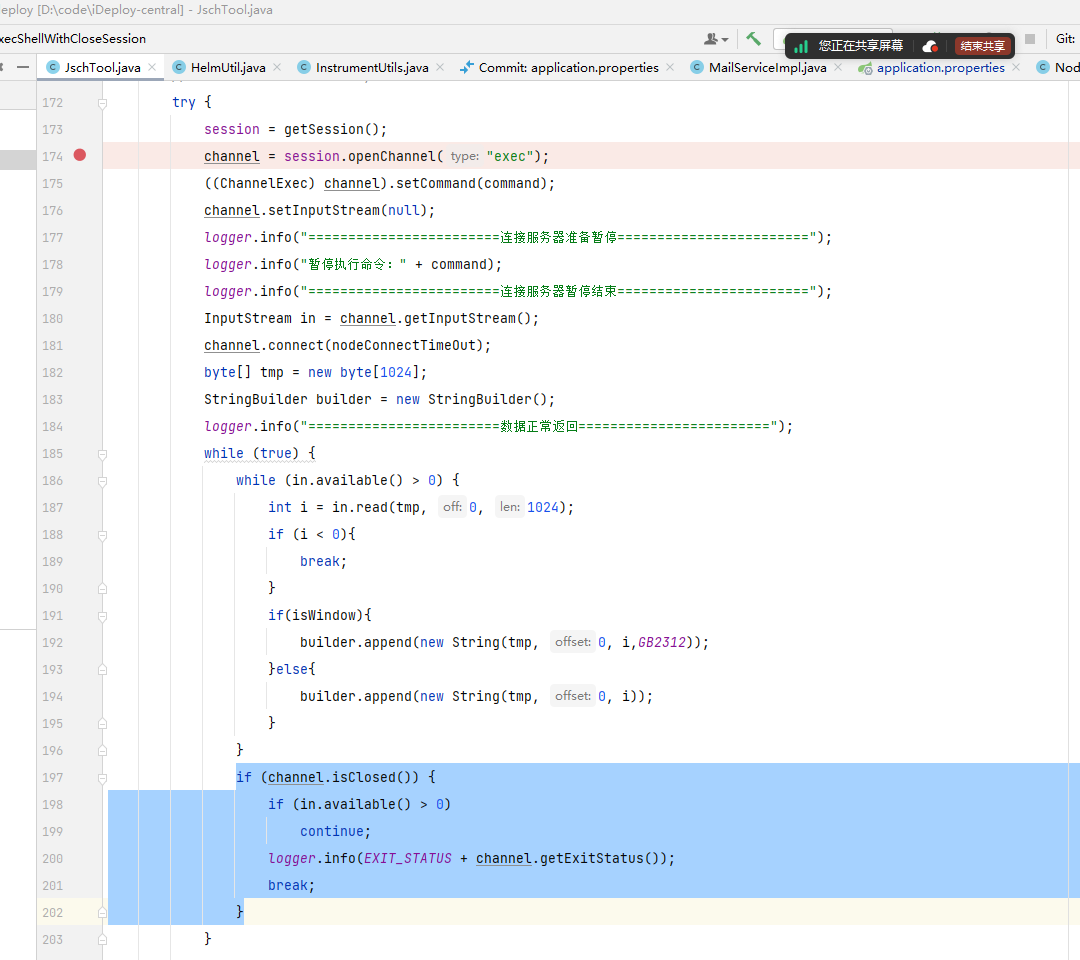Collapse the while (in.available() > 0) block fold
The height and width of the screenshot is (960, 1080).
tap(103, 481)
